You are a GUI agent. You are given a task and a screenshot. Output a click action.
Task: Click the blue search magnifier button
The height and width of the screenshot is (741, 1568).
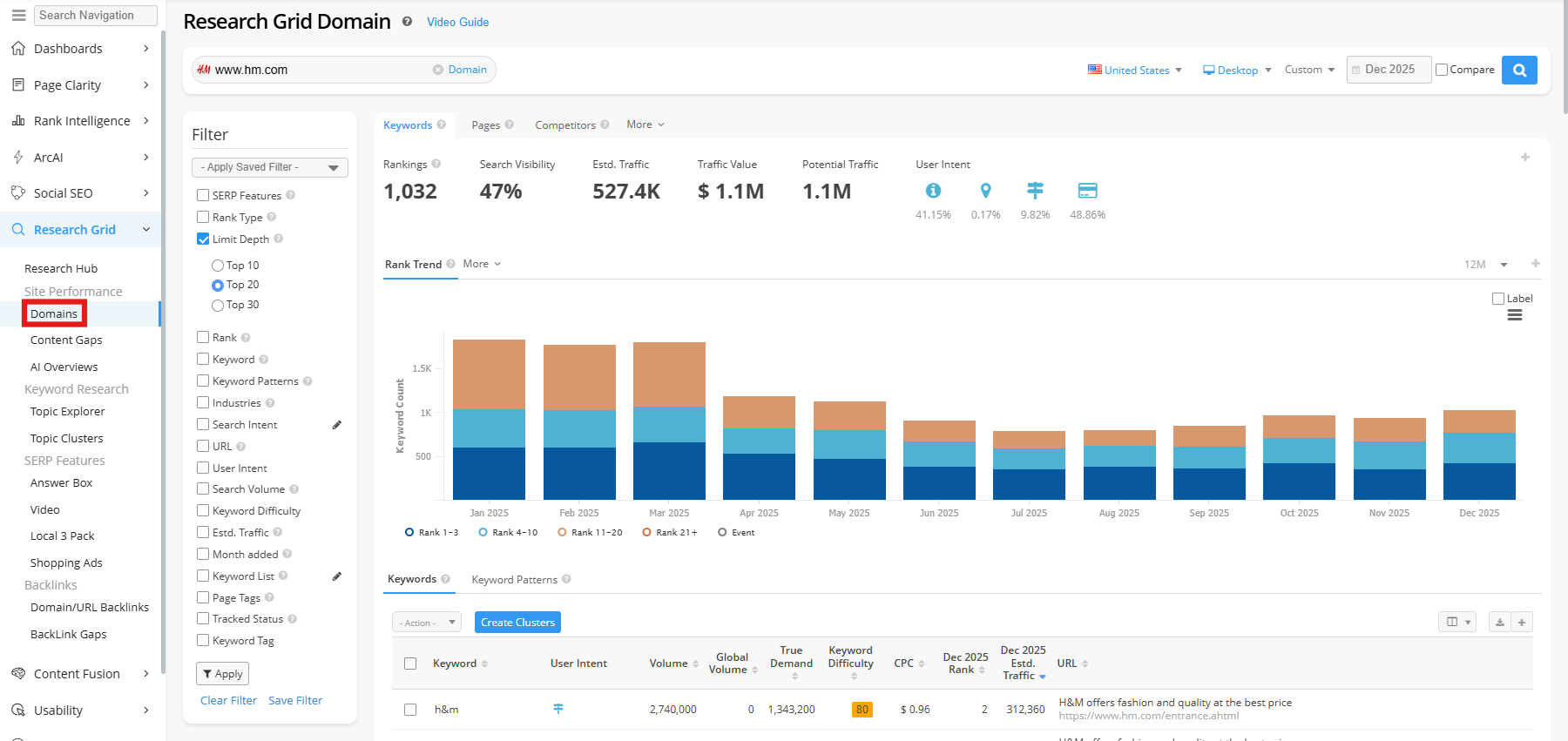coord(1519,71)
